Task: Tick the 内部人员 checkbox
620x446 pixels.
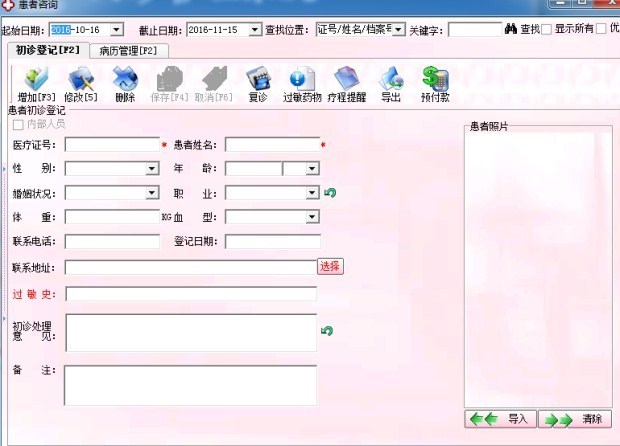Action: 18,124
